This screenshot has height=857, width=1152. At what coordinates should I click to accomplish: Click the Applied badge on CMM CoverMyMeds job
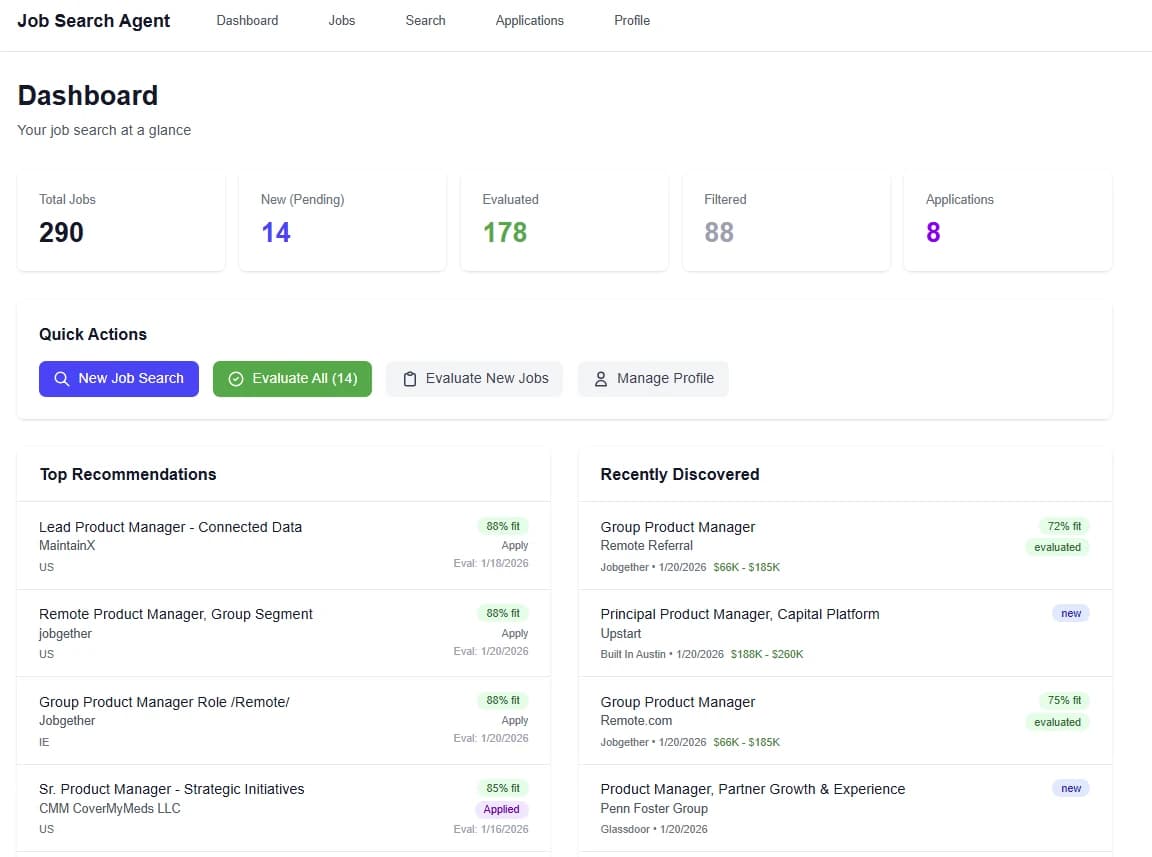pos(501,809)
